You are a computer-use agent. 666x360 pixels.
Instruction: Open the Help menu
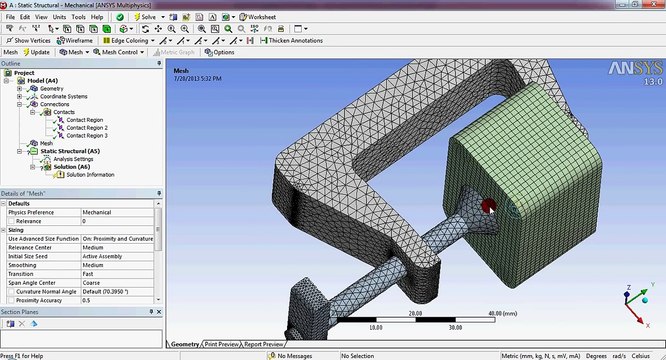pos(97,17)
